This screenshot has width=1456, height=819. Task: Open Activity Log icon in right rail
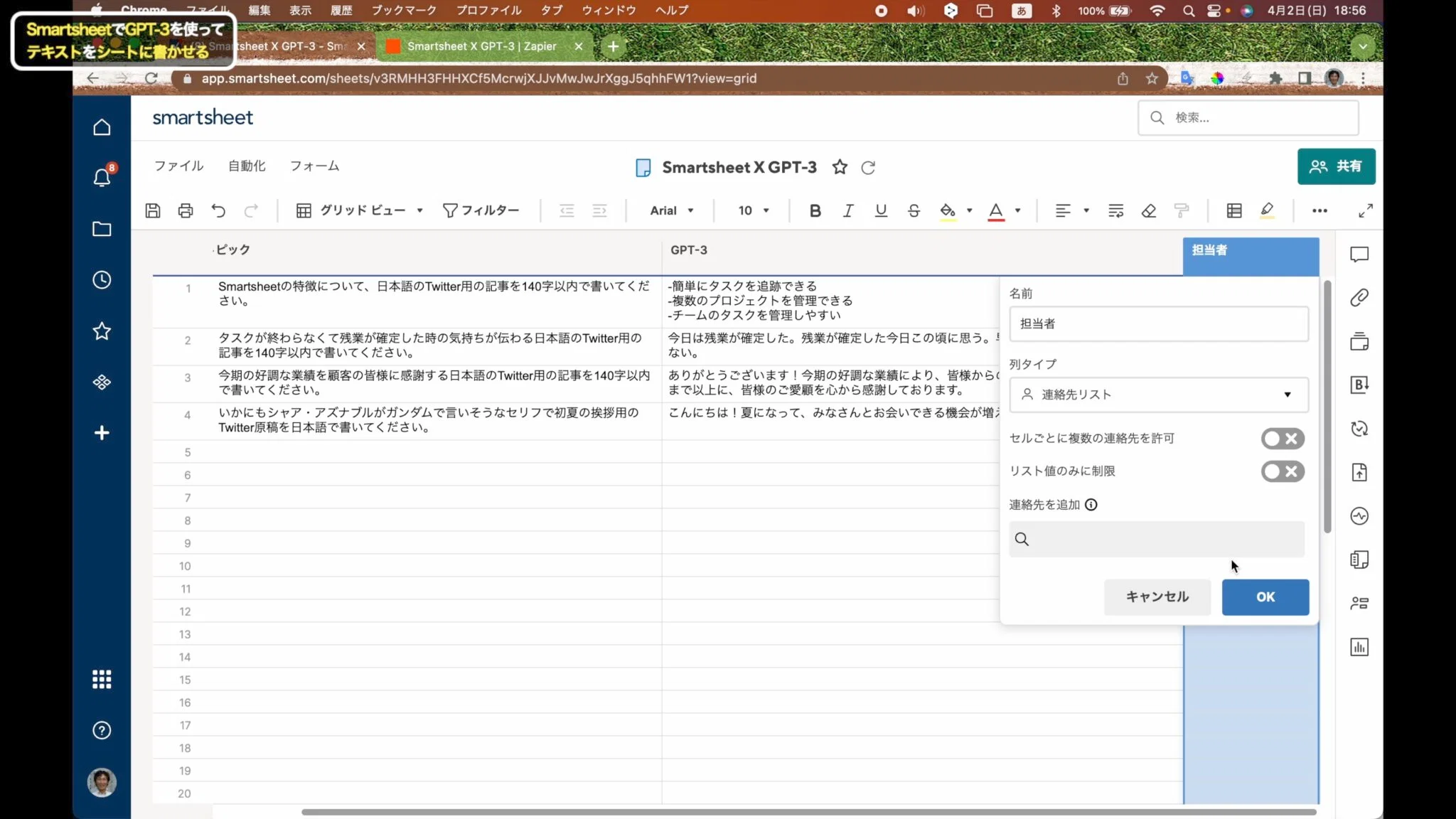pos(1359,516)
